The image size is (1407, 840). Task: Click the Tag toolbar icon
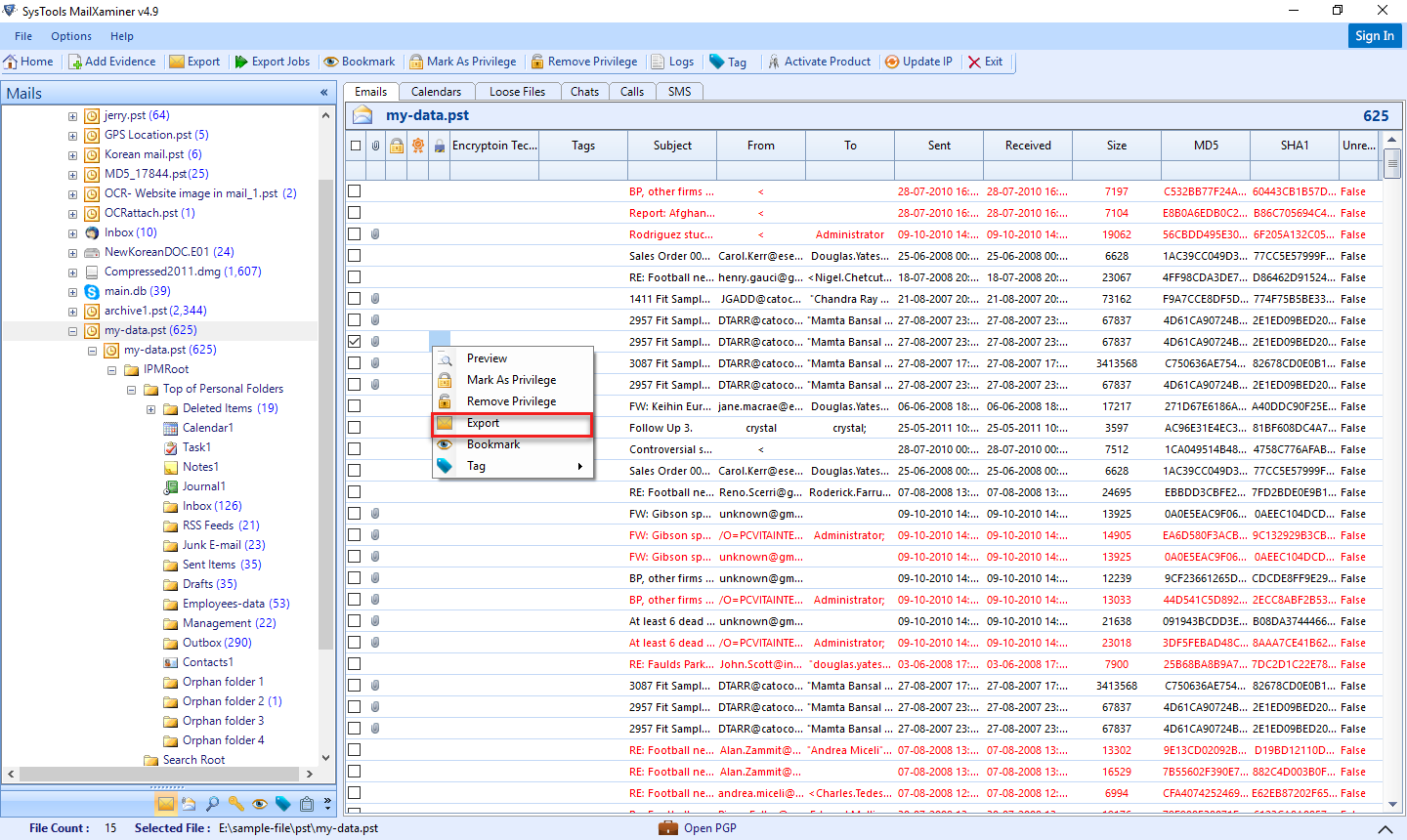click(x=716, y=62)
